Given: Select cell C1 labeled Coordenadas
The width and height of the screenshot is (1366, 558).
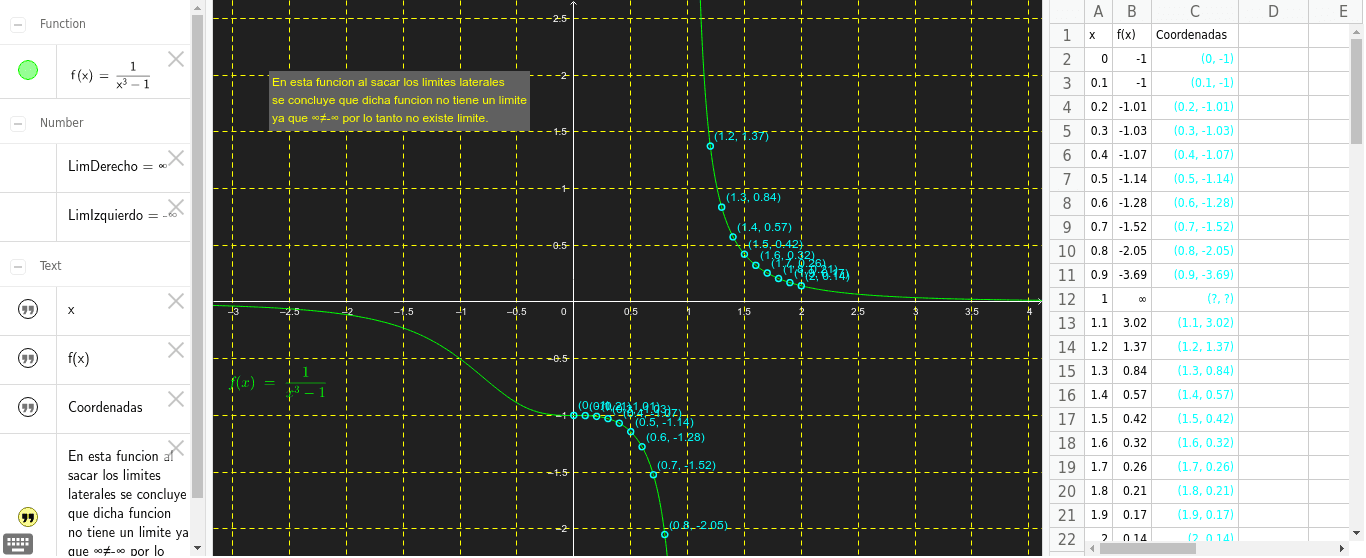Looking at the screenshot, I should pyautogui.click(x=1195, y=35).
